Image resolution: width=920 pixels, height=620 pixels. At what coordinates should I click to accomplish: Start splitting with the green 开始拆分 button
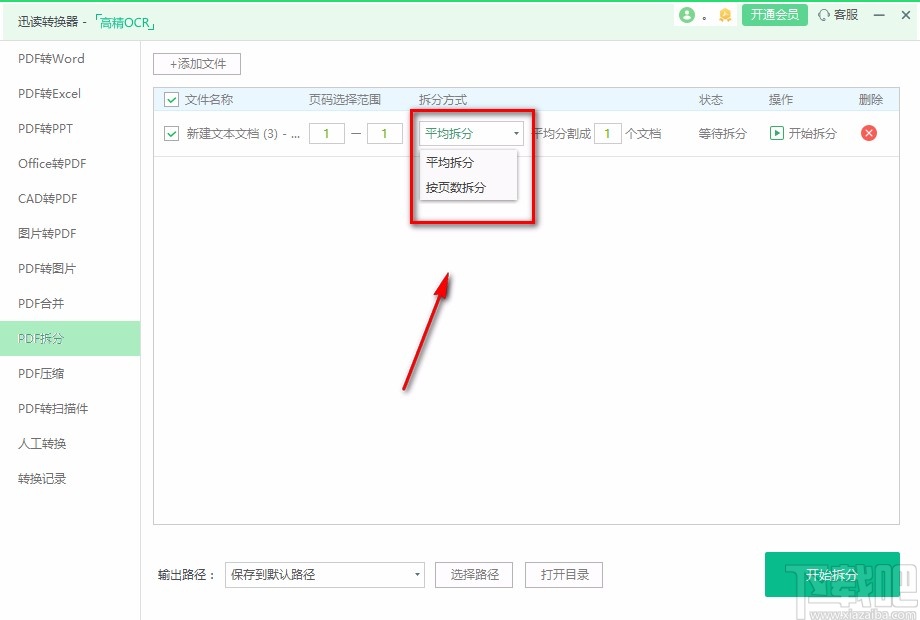click(832, 575)
